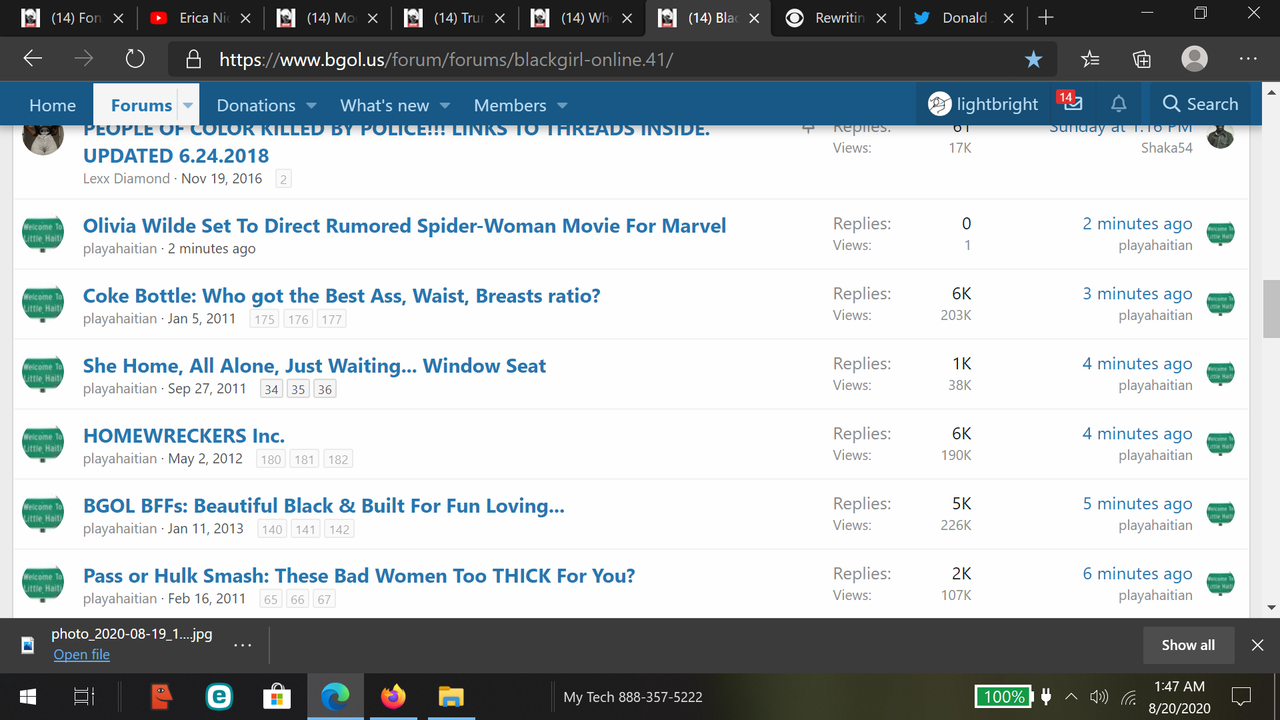Viewport: 1280px width, 720px height.
Task: Go to page 36 of Window Seat thread
Action: [324, 389]
